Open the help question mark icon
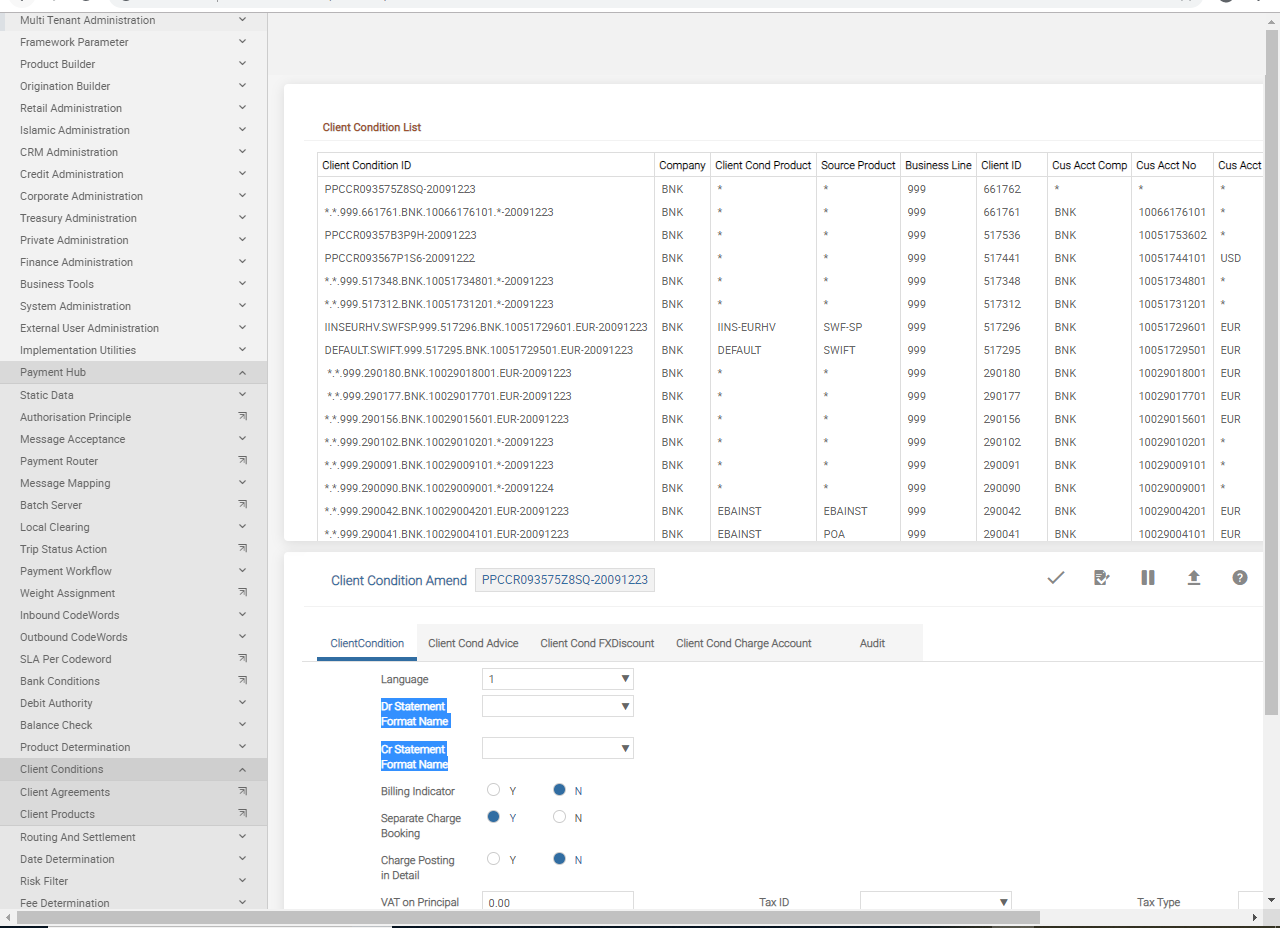 pos(1239,578)
